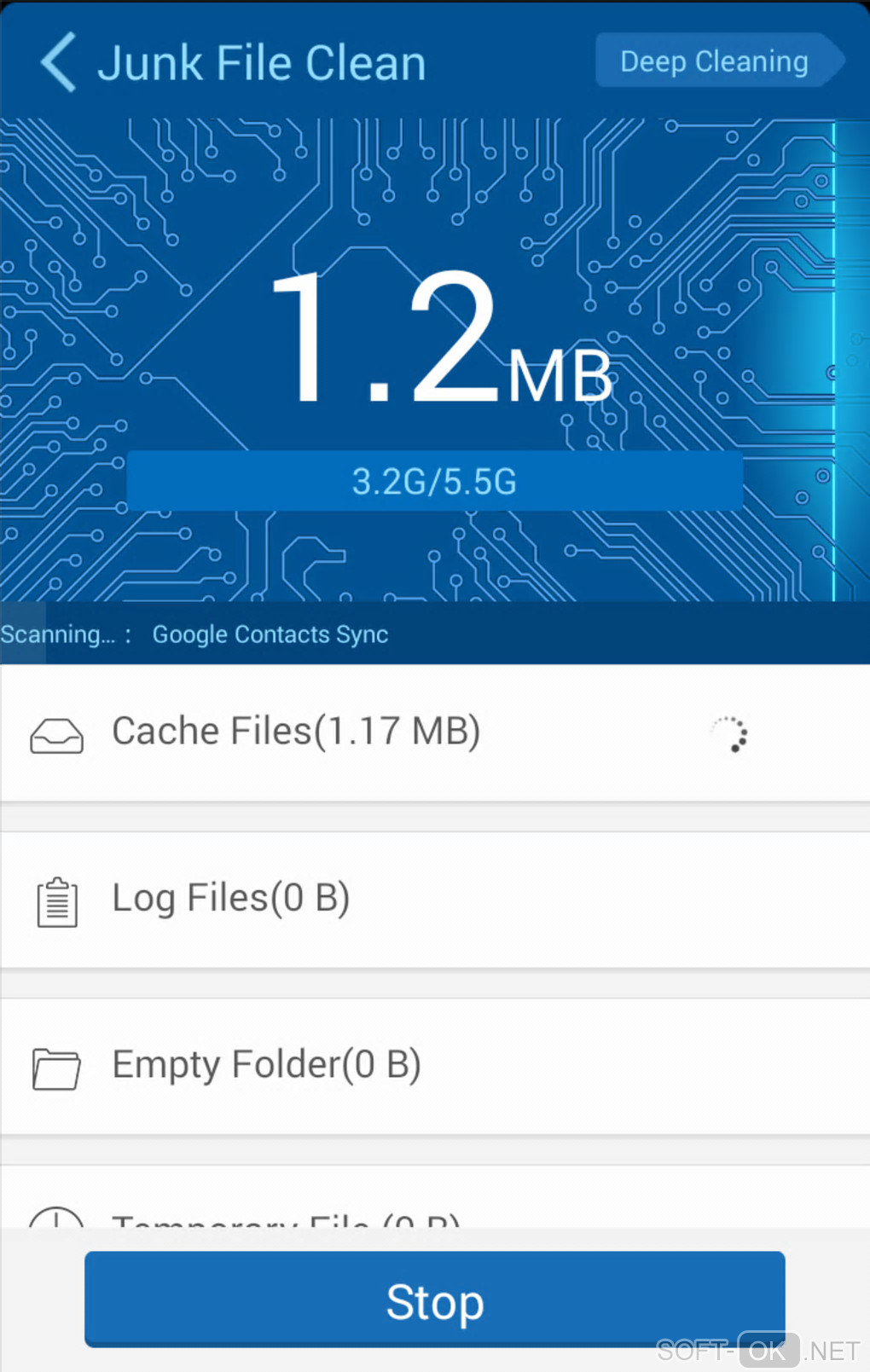Click the Google Contacts Sync scanning text
This screenshot has width=870, height=1372.
pyautogui.click(x=270, y=634)
